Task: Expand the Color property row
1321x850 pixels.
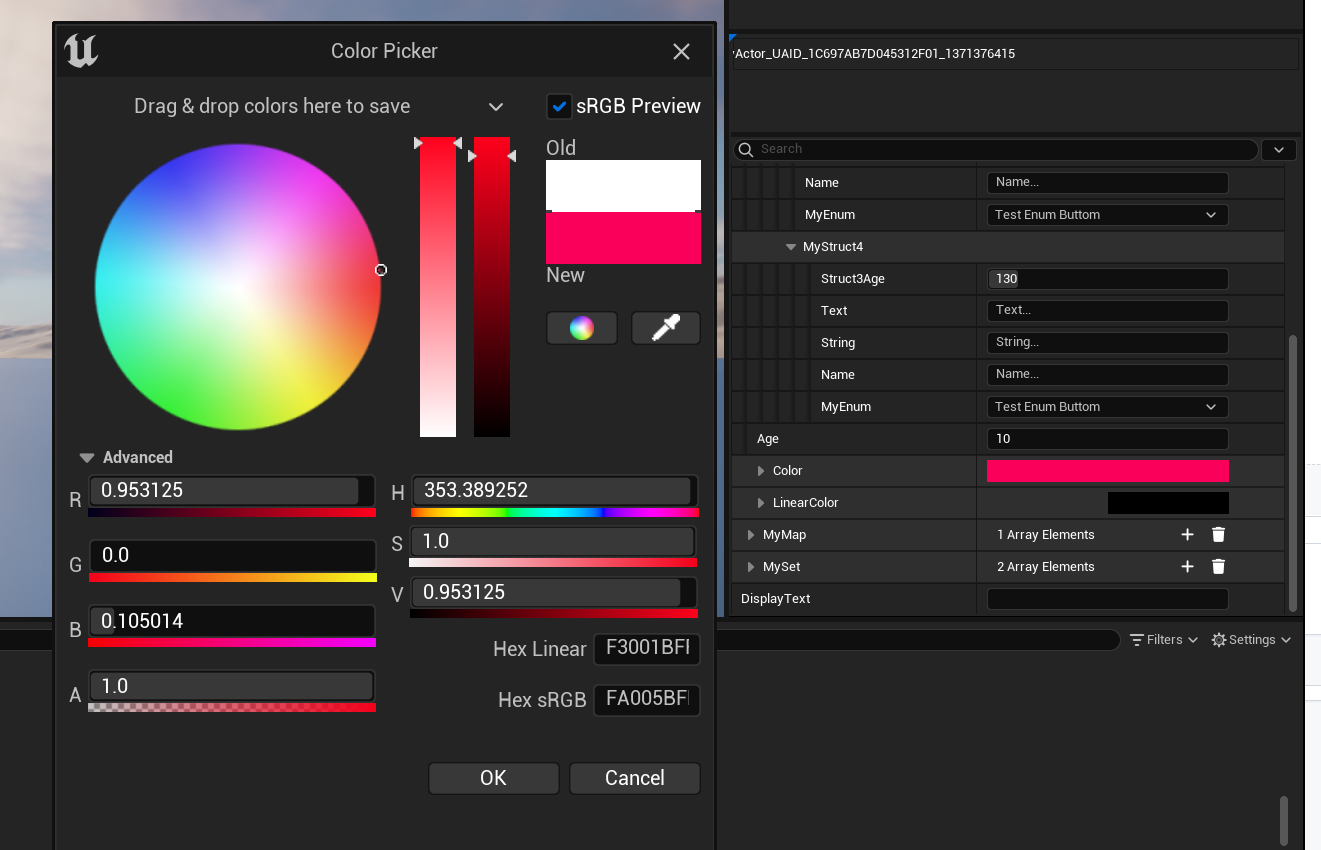Action: (762, 471)
